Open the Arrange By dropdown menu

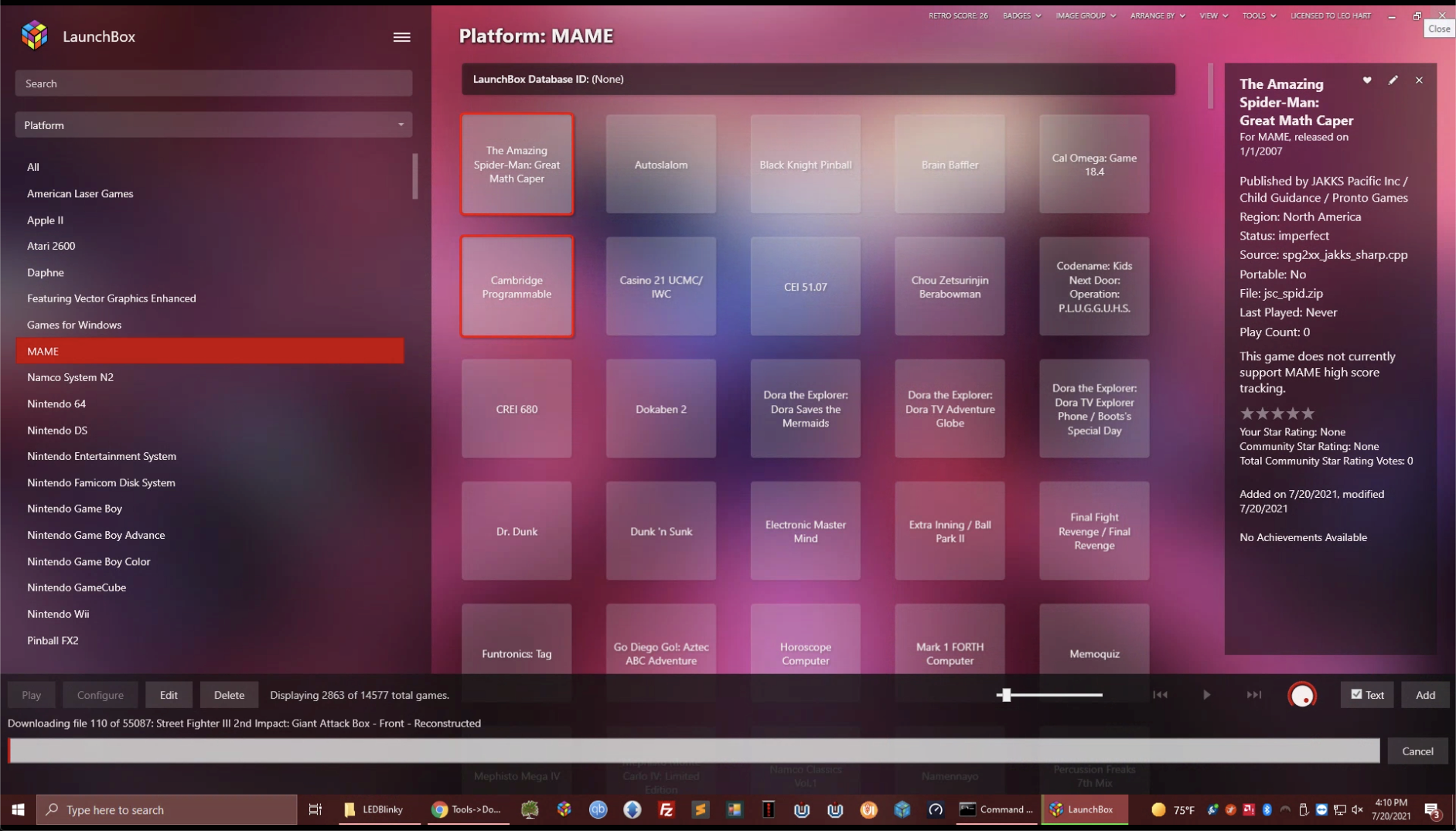[x=1157, y=15]
